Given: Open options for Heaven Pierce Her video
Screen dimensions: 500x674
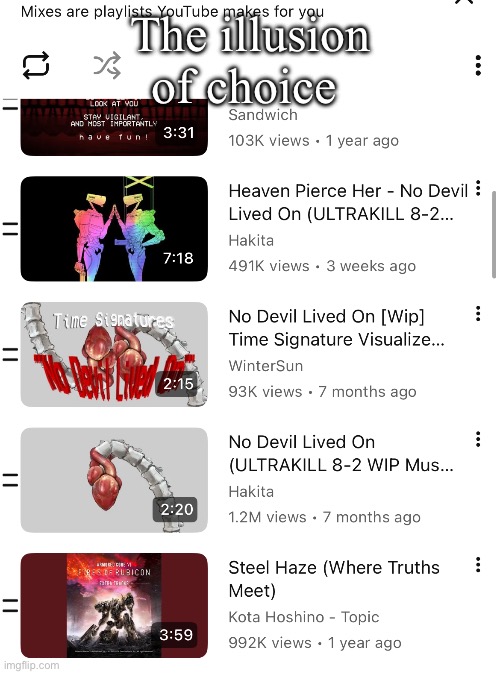Looking at the screenshot, I should (x=478, y=188).
